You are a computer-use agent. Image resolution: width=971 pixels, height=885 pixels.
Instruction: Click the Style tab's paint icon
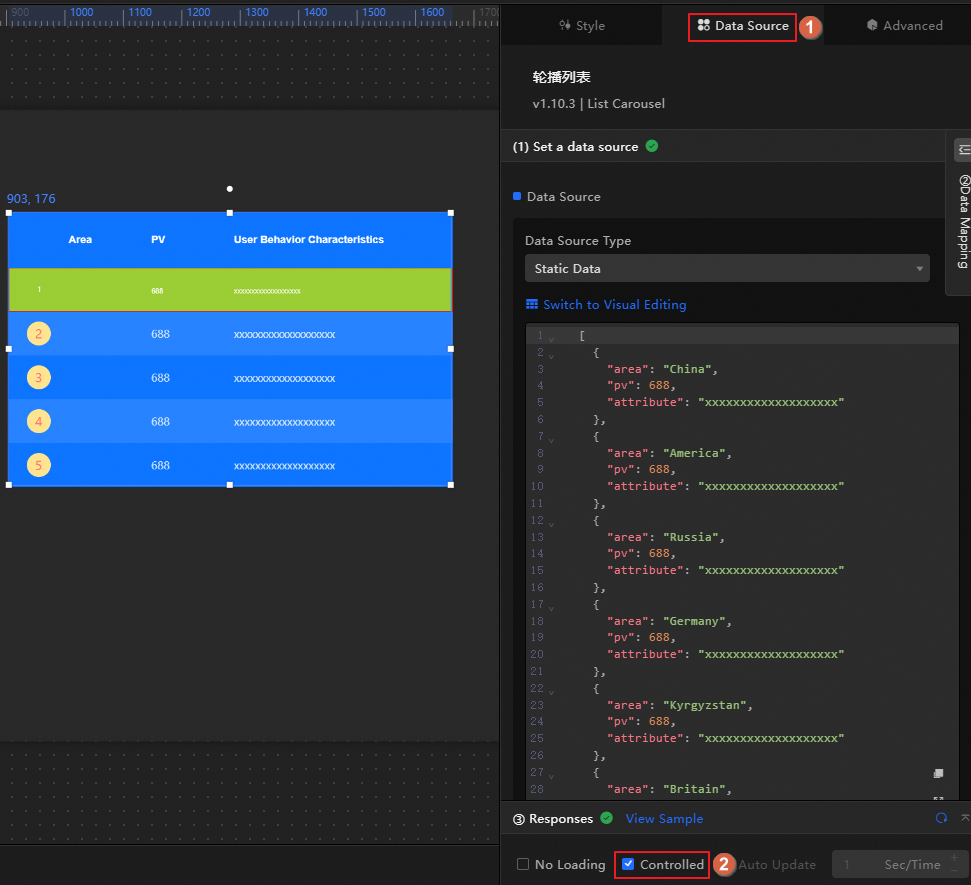coord(565,25)
